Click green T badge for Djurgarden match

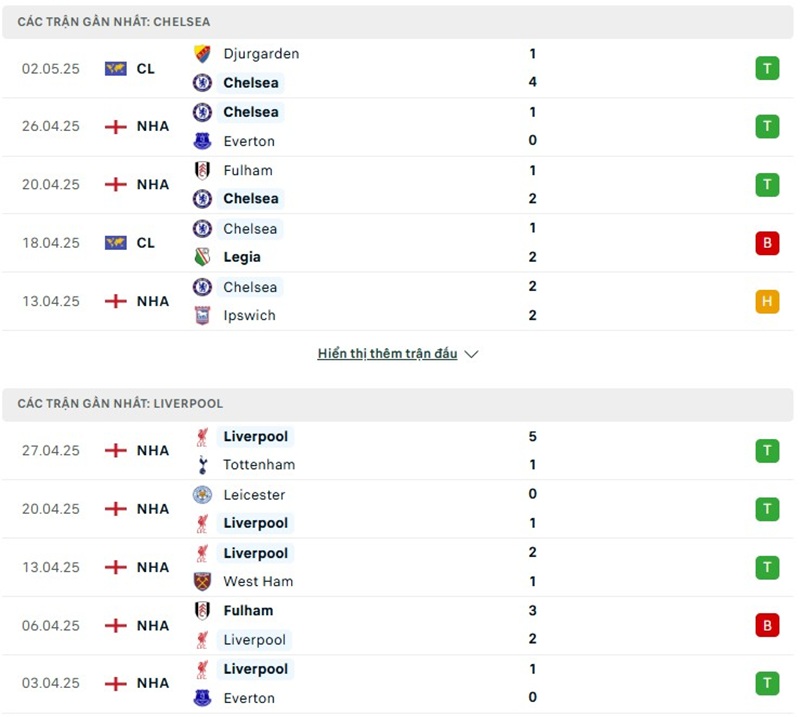pos(767,69)
